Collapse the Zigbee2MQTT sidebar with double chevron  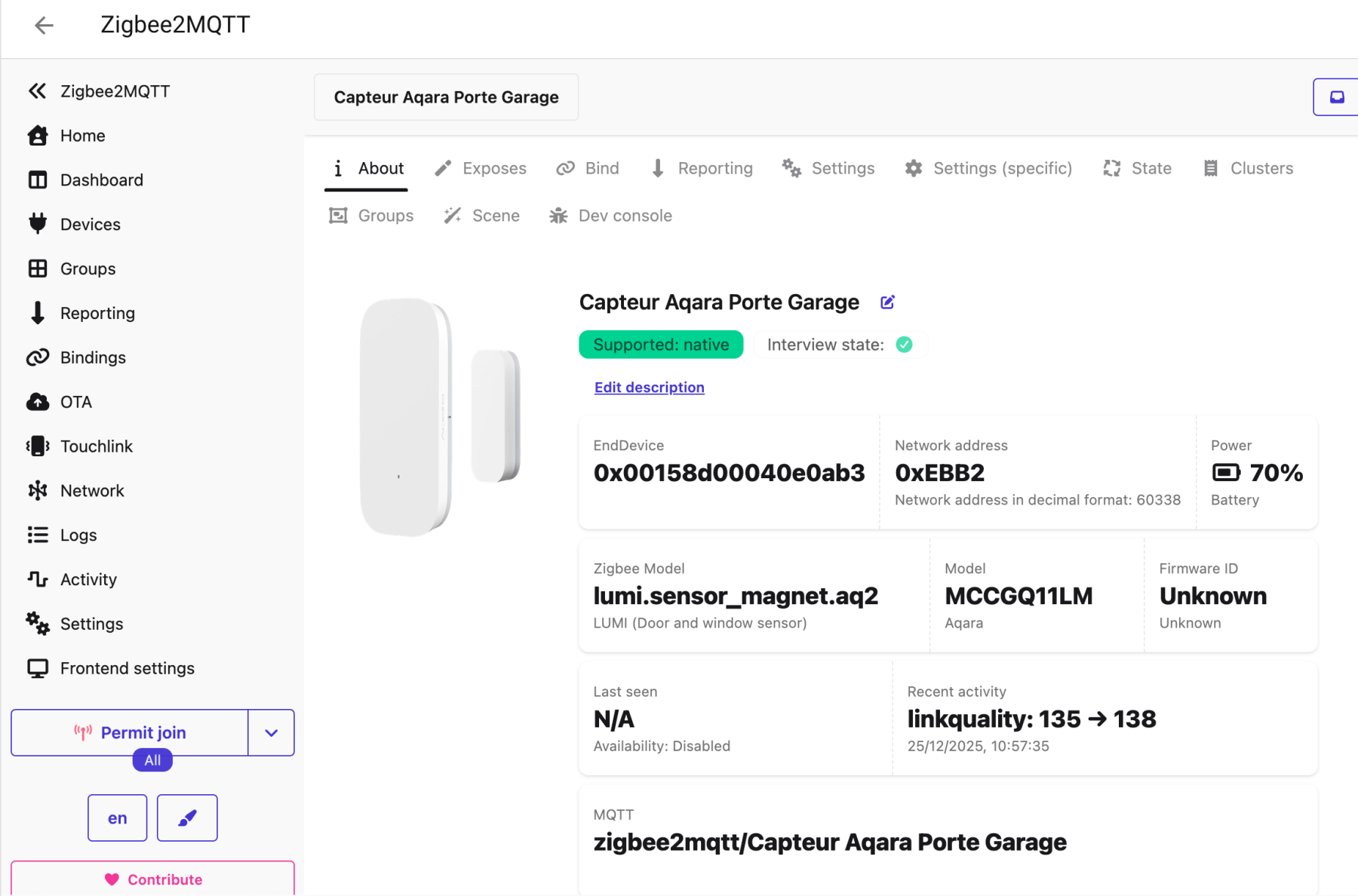coord(37,91)
